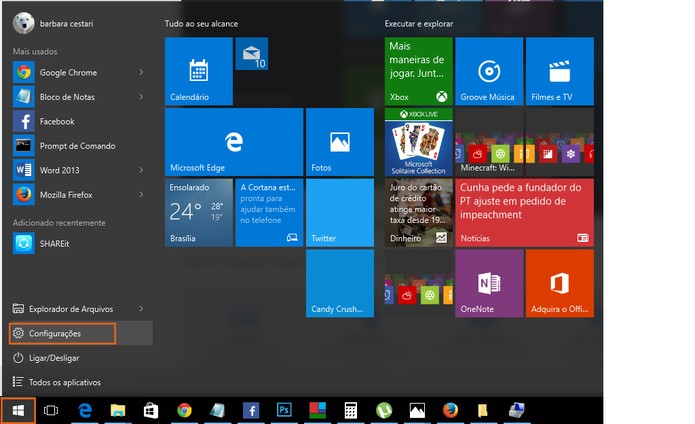Open the Adquira o Office tile
Screen dimensions: 695x424
pos(559,283)
